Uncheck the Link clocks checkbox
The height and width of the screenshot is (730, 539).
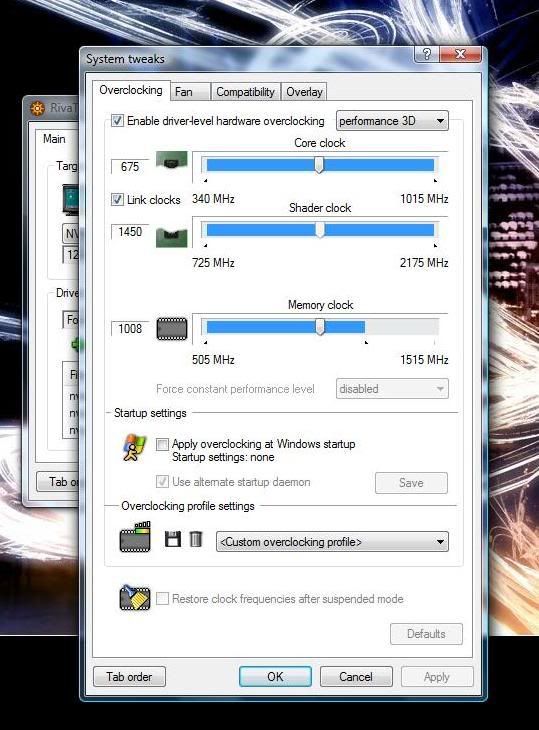[117, 200]
